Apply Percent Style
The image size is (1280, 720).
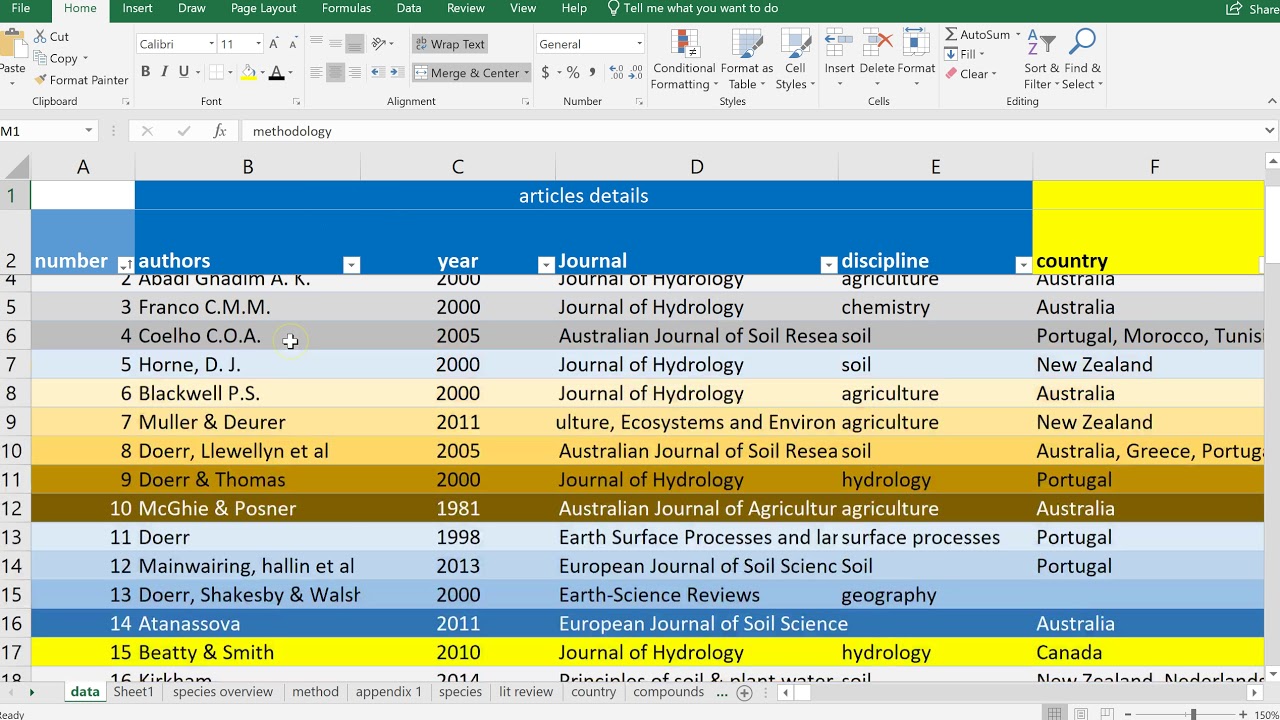(573, 72)
